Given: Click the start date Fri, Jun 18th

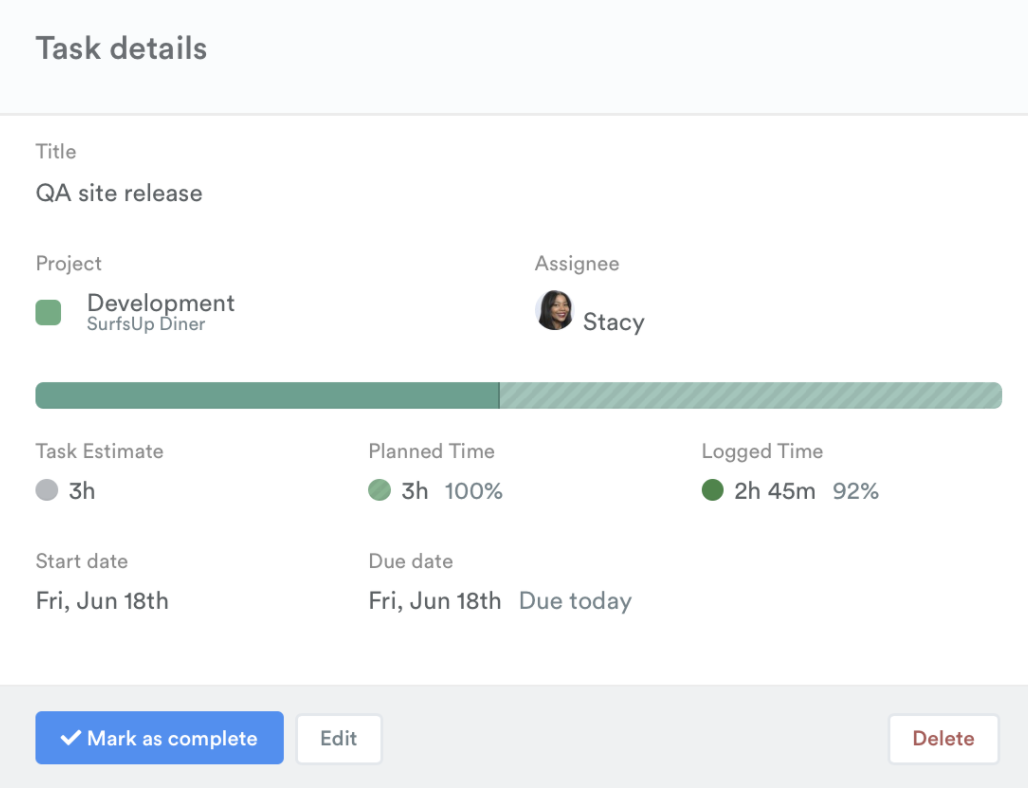Looking at the screenshot, I should point(102,601).
